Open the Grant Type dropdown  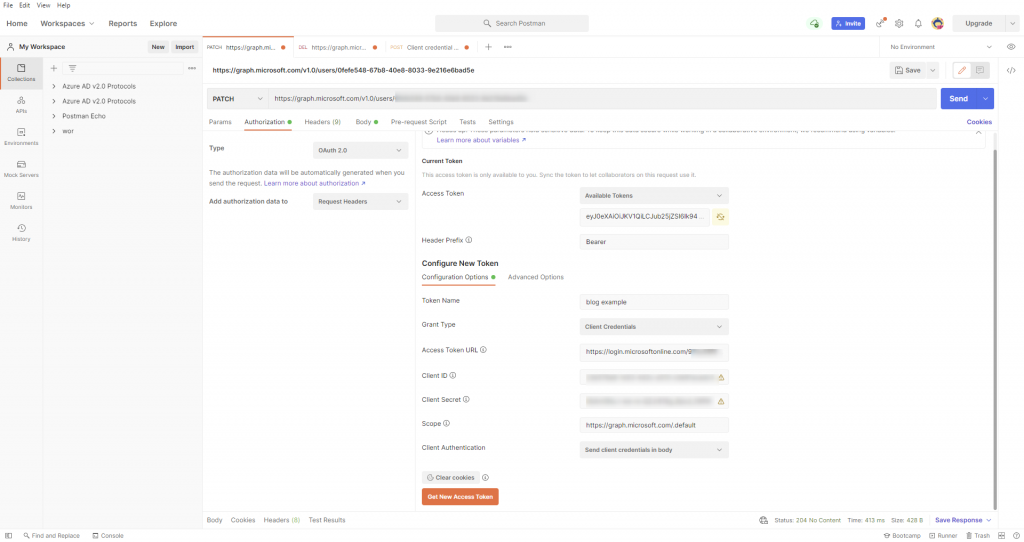tap(654, 327)
